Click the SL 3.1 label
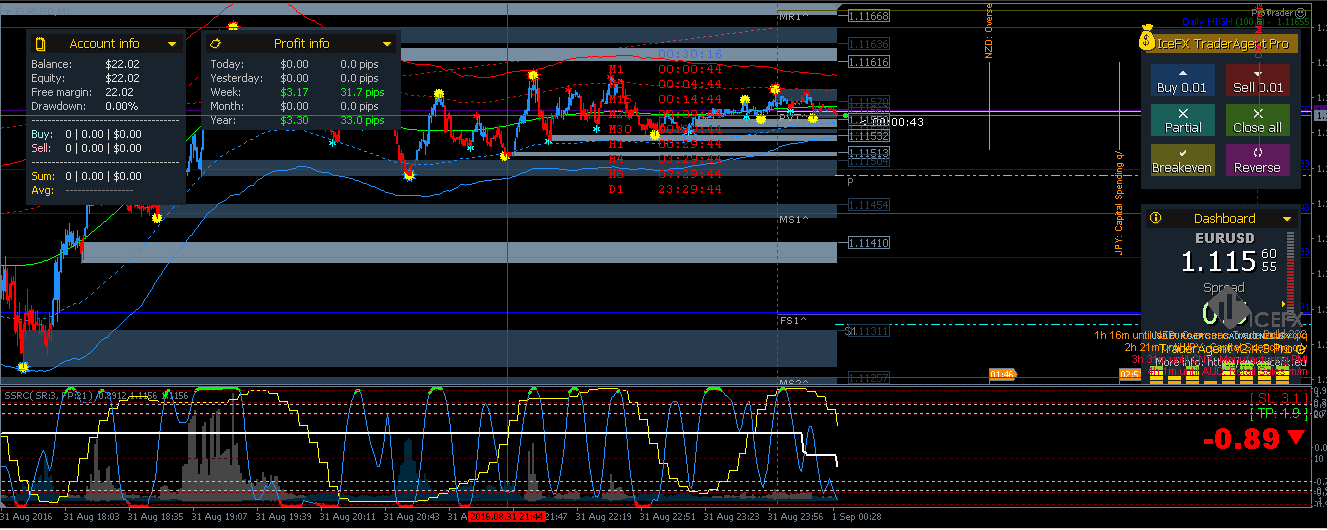Screen dimensions: 1327x530 (x=1278, y=398)
